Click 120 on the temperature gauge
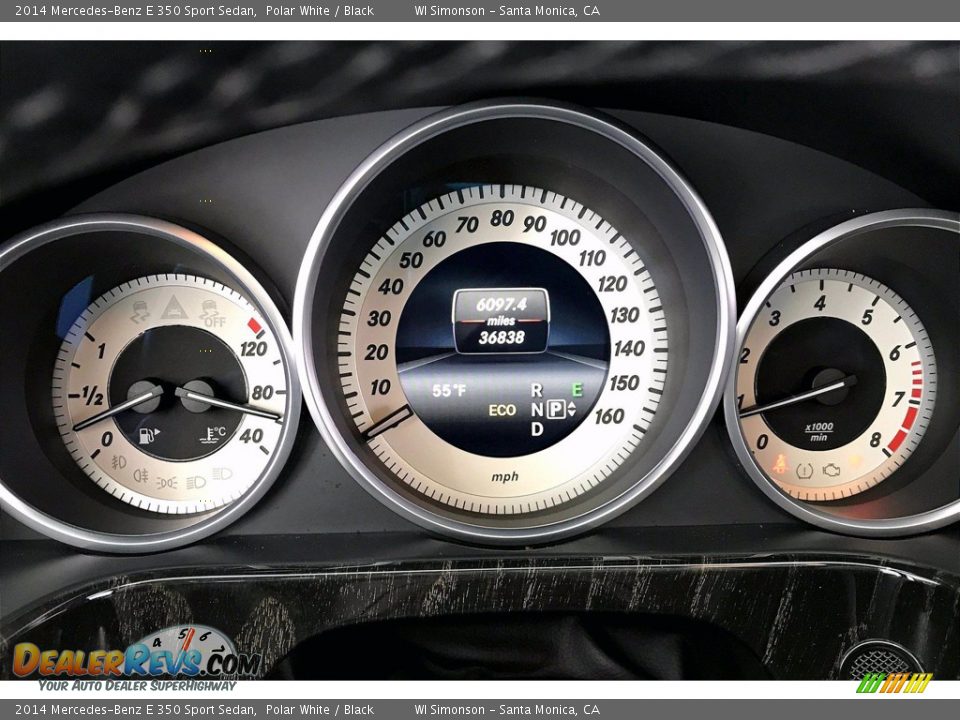960x720 pixels. point(253,349)
